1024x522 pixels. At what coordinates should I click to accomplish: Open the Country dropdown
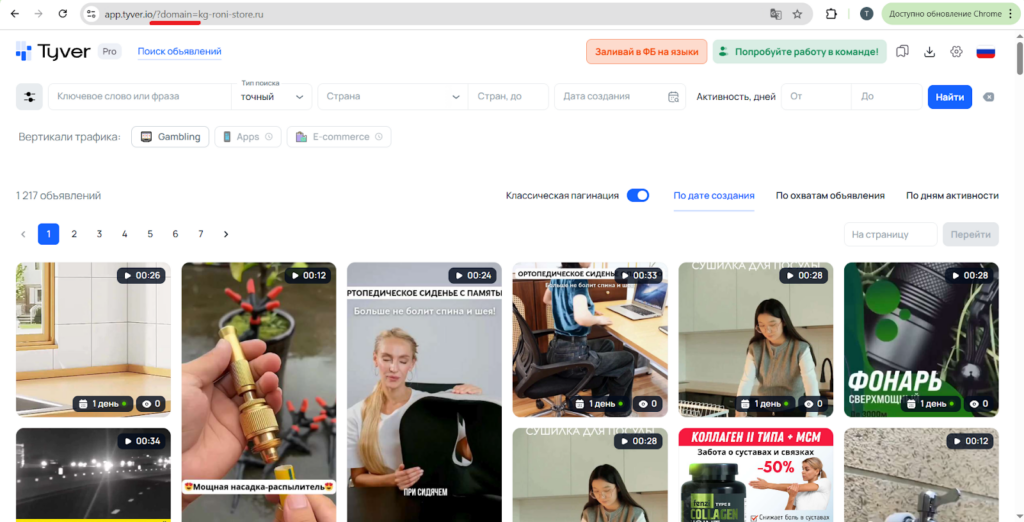pyautogui.click(x=392, y=97)
